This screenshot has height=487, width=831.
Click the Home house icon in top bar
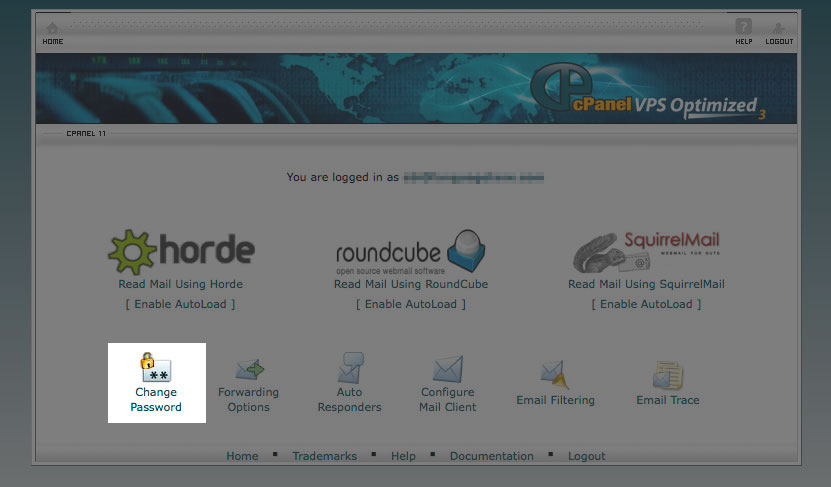52,28
